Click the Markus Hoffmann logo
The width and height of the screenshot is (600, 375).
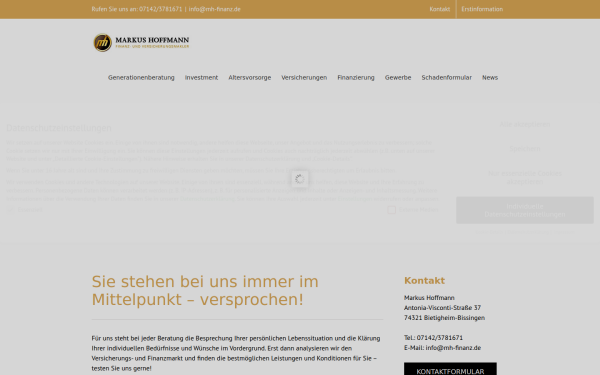point(141,42)
